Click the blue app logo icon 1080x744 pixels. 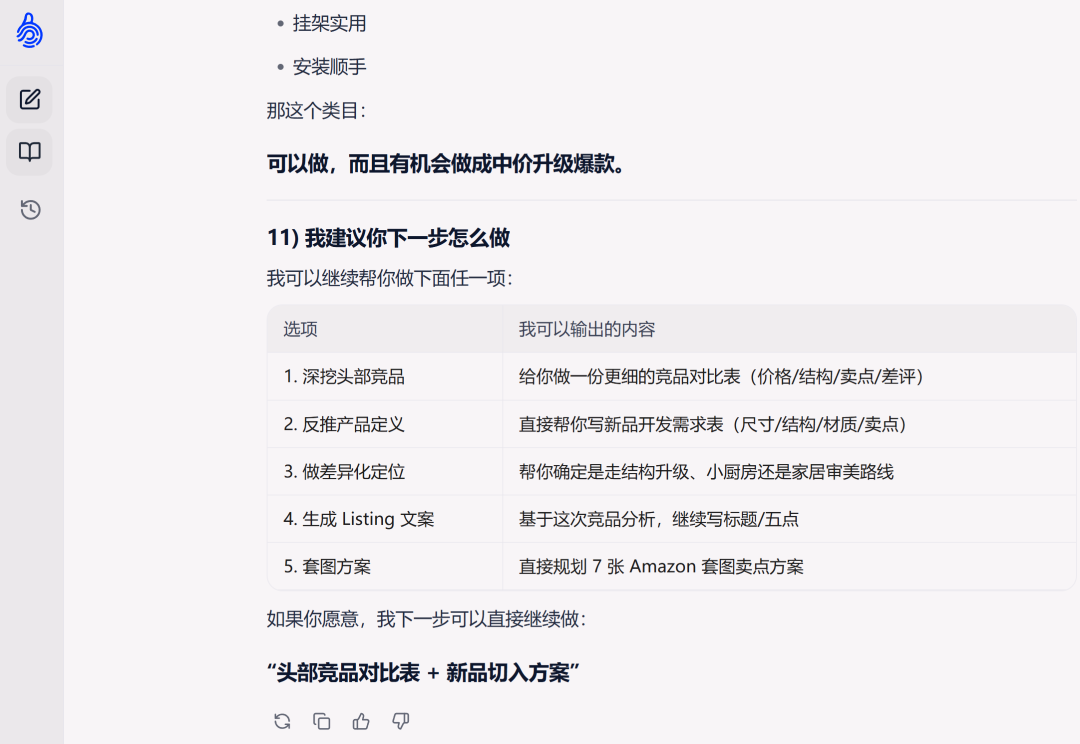30,30
